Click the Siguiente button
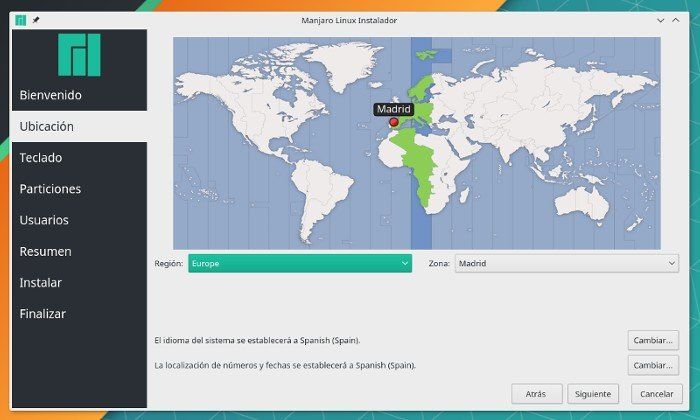This screenshot has width=700, height=420. 593,394
